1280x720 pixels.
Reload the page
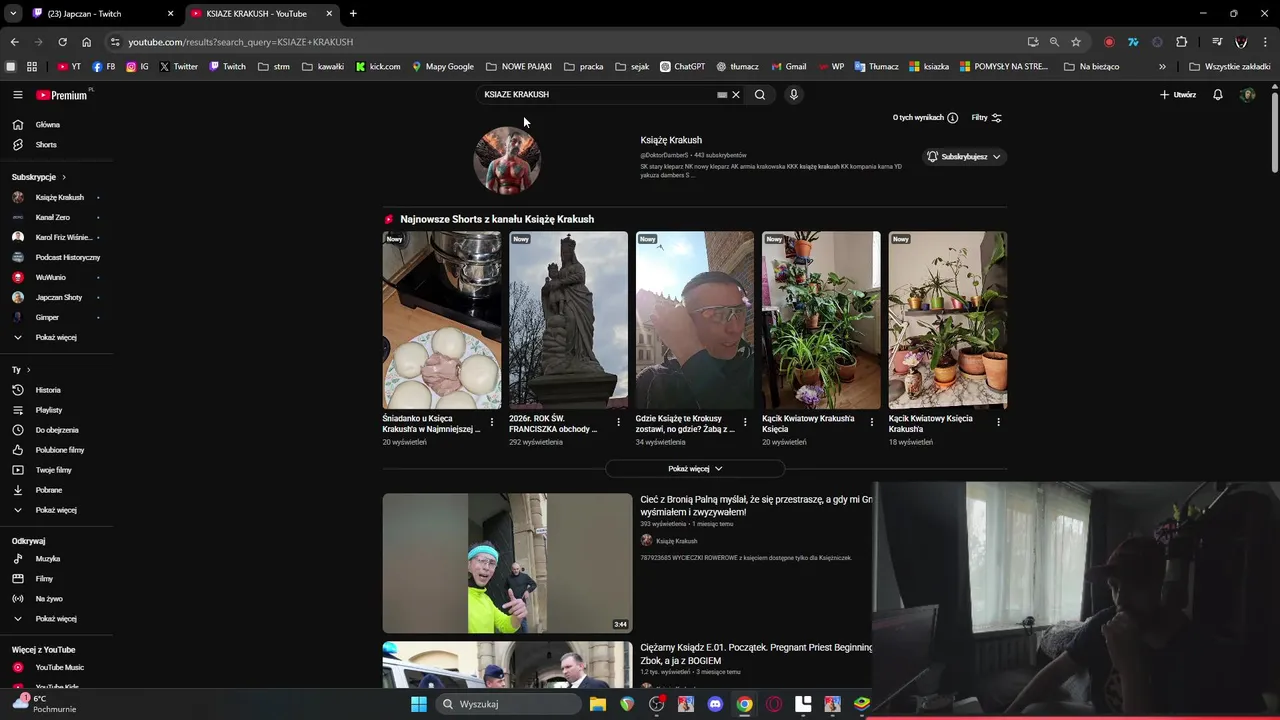[x=62, y=42]
